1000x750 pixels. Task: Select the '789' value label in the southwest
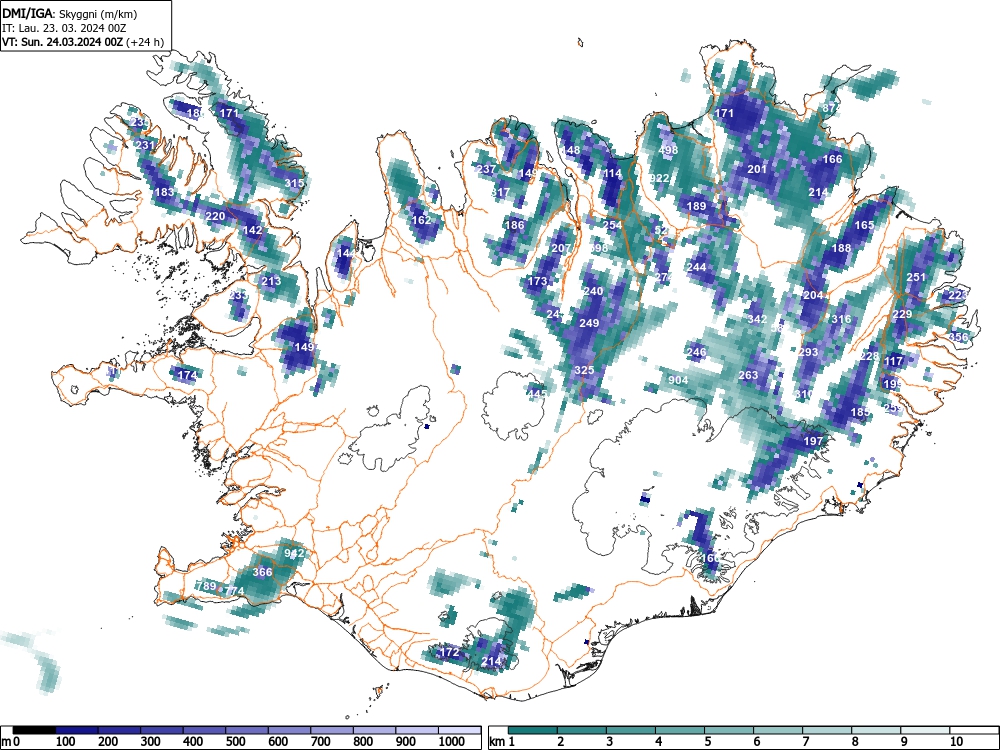pos(206,586)
